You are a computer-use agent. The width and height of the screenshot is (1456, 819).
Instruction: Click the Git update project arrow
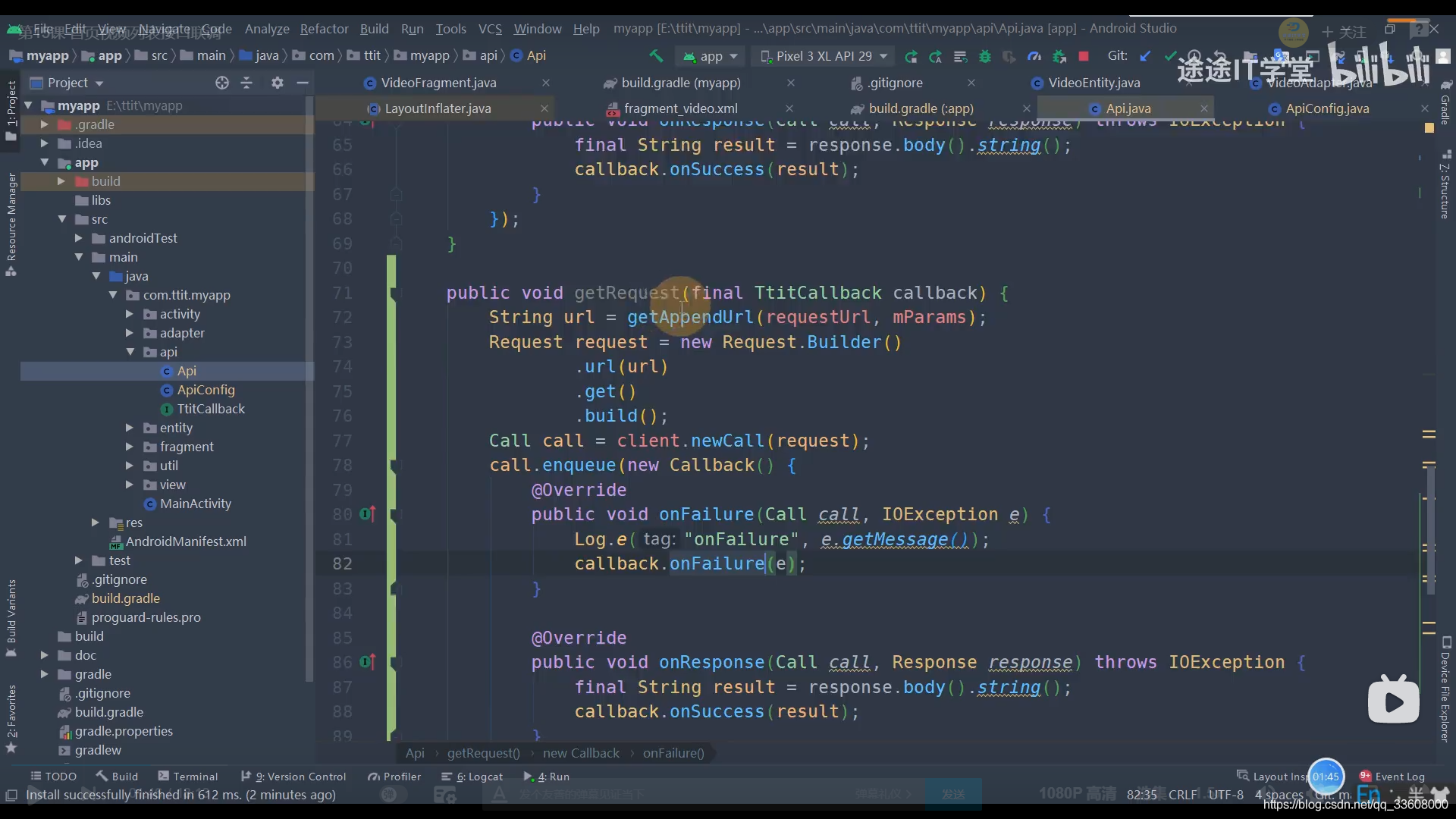pos(1145,56)
